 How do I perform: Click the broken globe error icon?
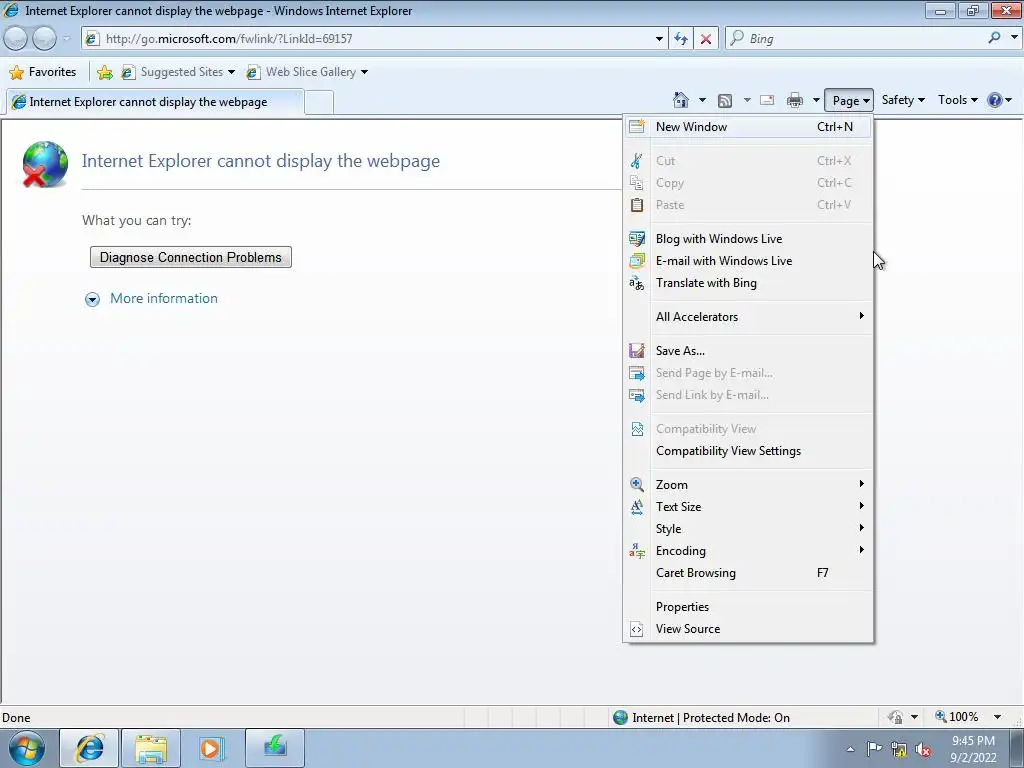tap(45, 165)
